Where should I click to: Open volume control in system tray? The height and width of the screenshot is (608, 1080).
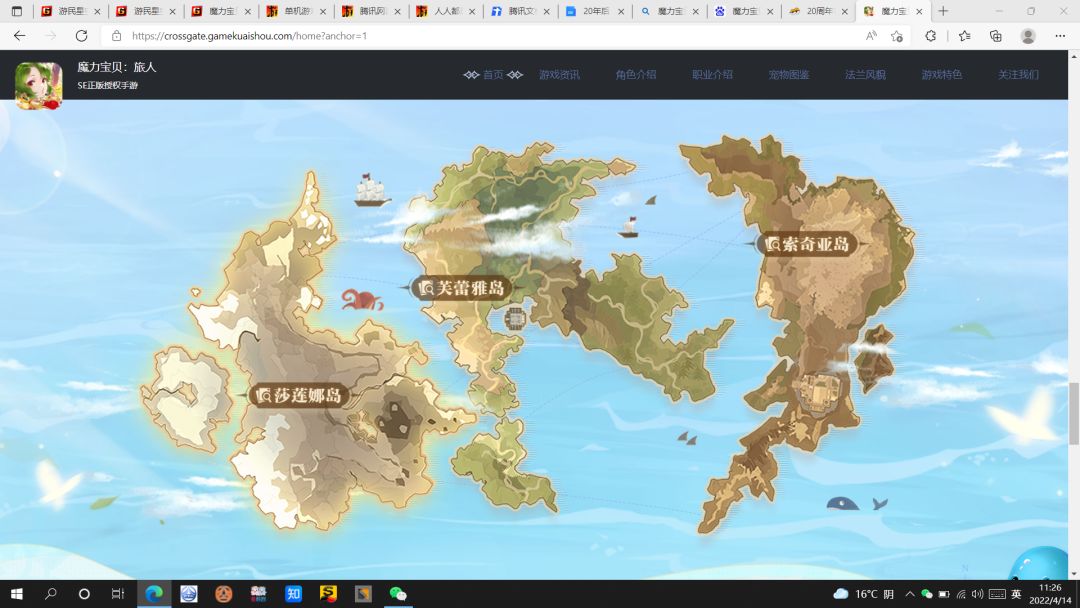tap(977, 594)
